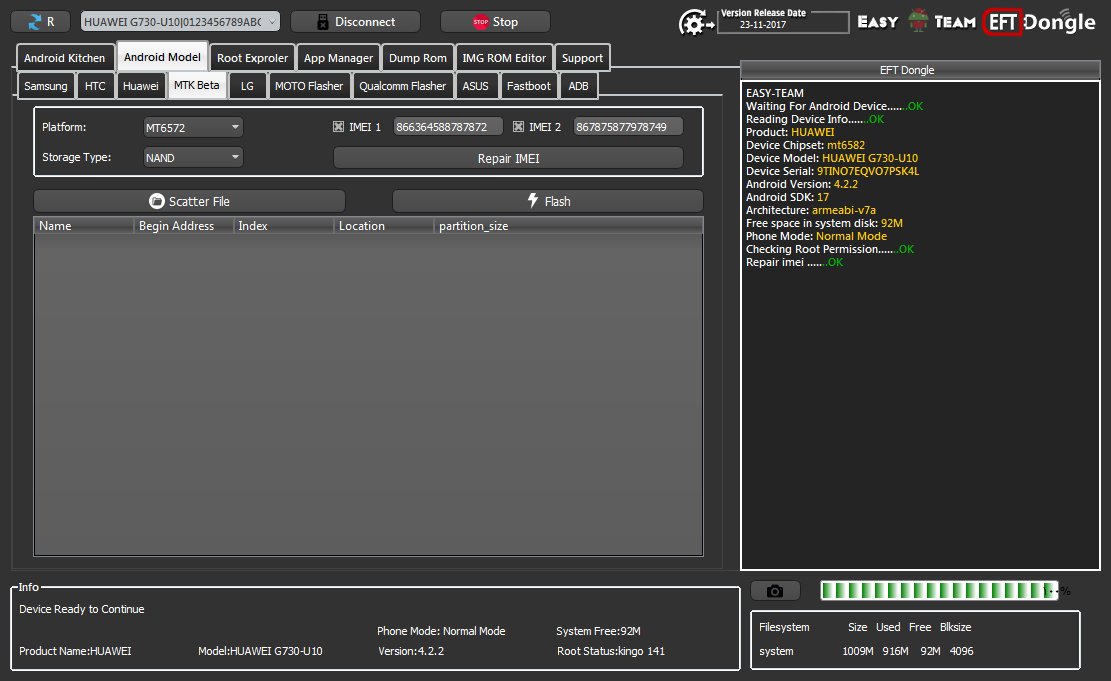
Task: Select the Android Model tab
Action: point(162,57)
